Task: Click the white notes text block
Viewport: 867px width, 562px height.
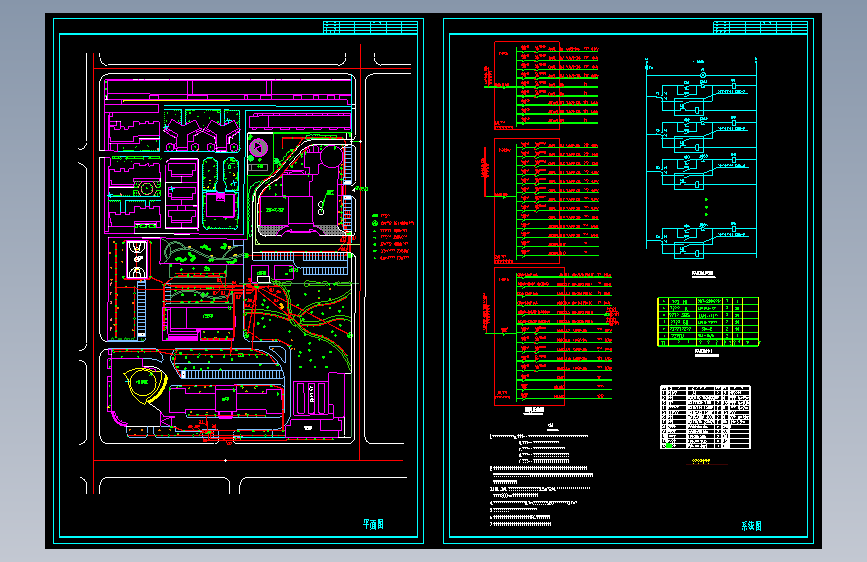Action: point(542,480)
